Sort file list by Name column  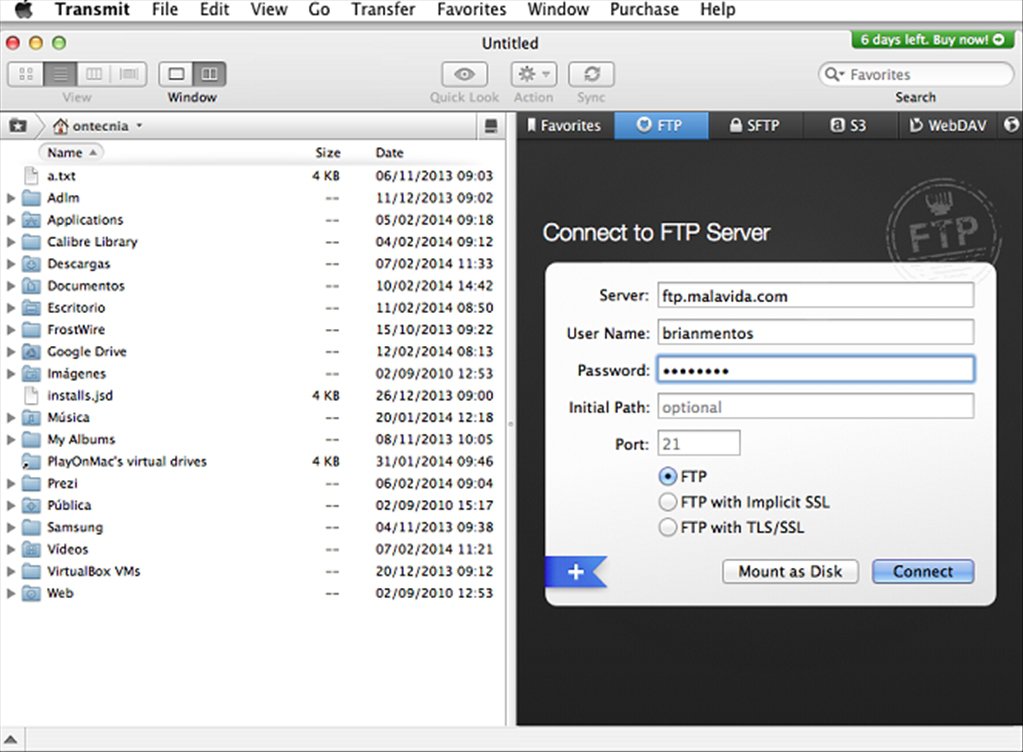pos(72,153)
